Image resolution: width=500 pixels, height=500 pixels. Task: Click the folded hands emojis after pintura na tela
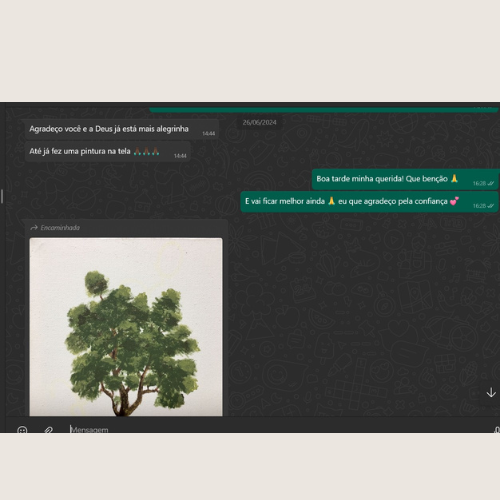click(146, 151)
